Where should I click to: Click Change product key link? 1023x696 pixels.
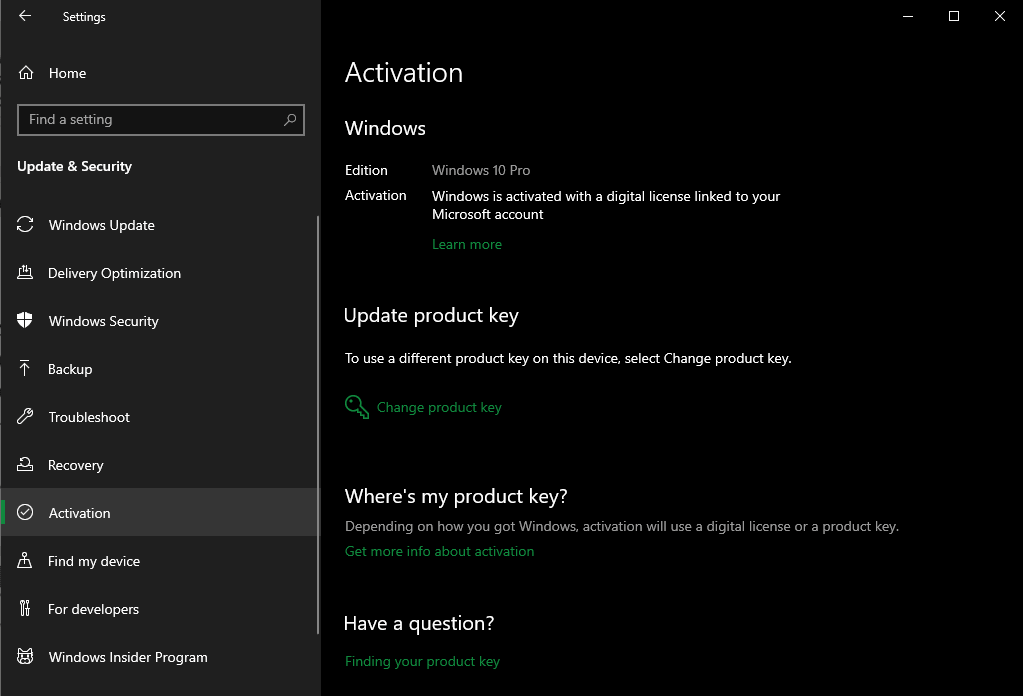point(439,407)
